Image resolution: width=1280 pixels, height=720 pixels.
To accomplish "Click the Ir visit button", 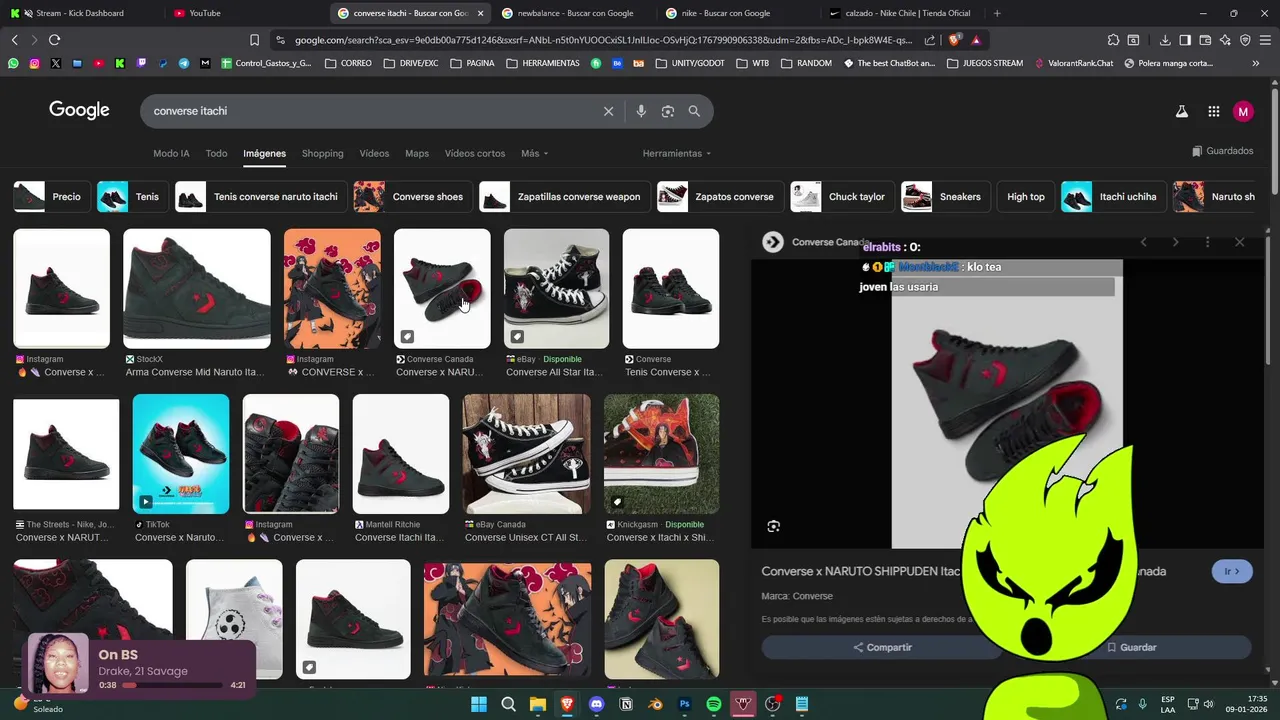I will pos(1232,571).
